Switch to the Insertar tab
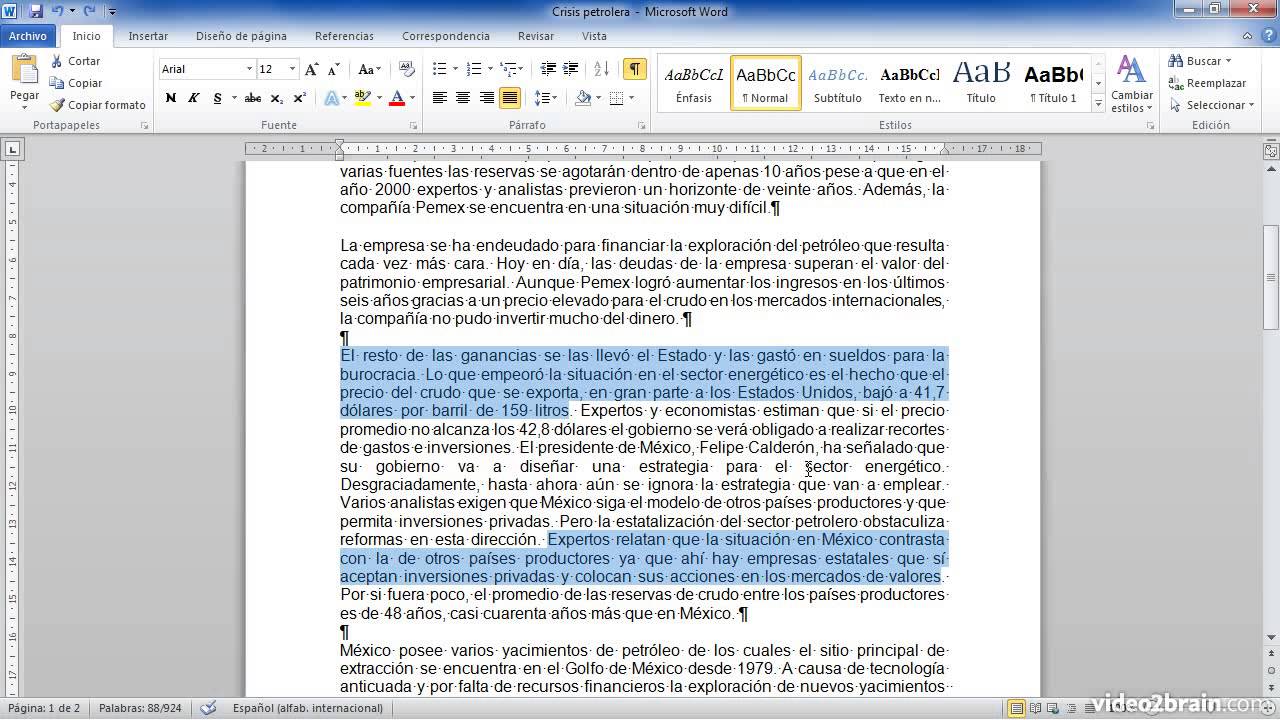Image resolution: width=1280 pixels, height=720 pixels. [x=148, y=36]
